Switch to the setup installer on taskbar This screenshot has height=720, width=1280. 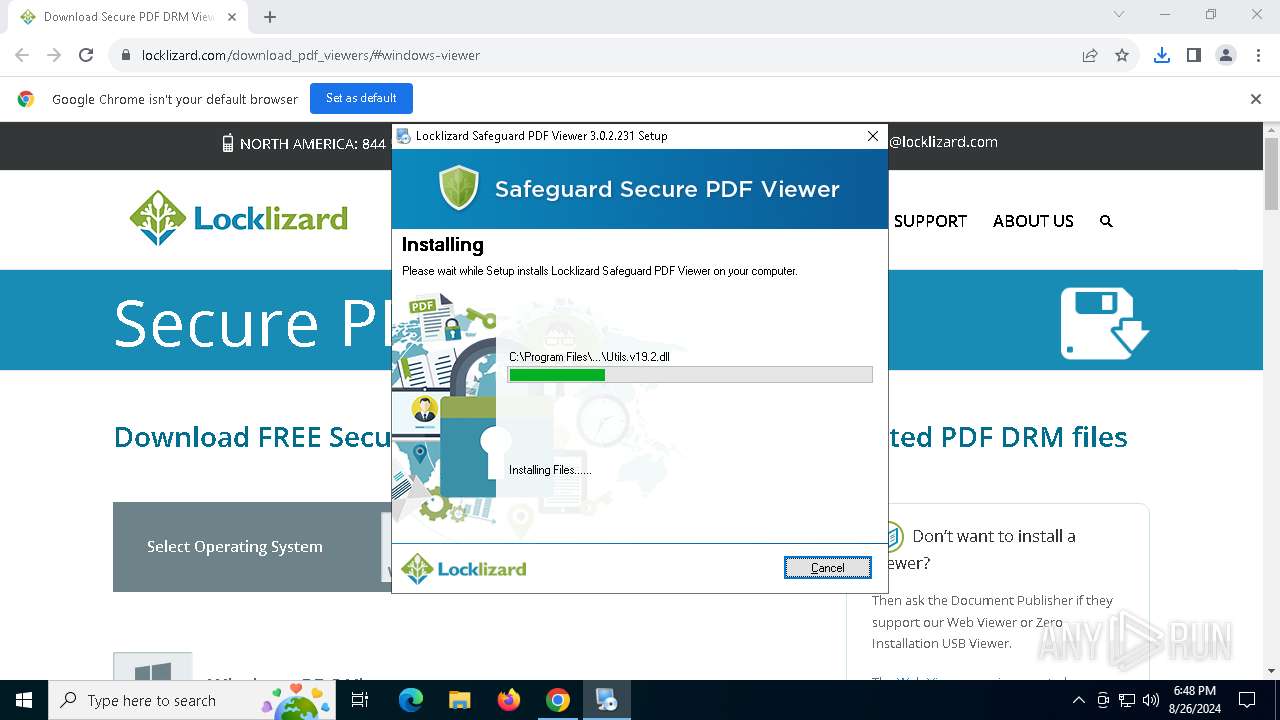click(x=607, y=700)
